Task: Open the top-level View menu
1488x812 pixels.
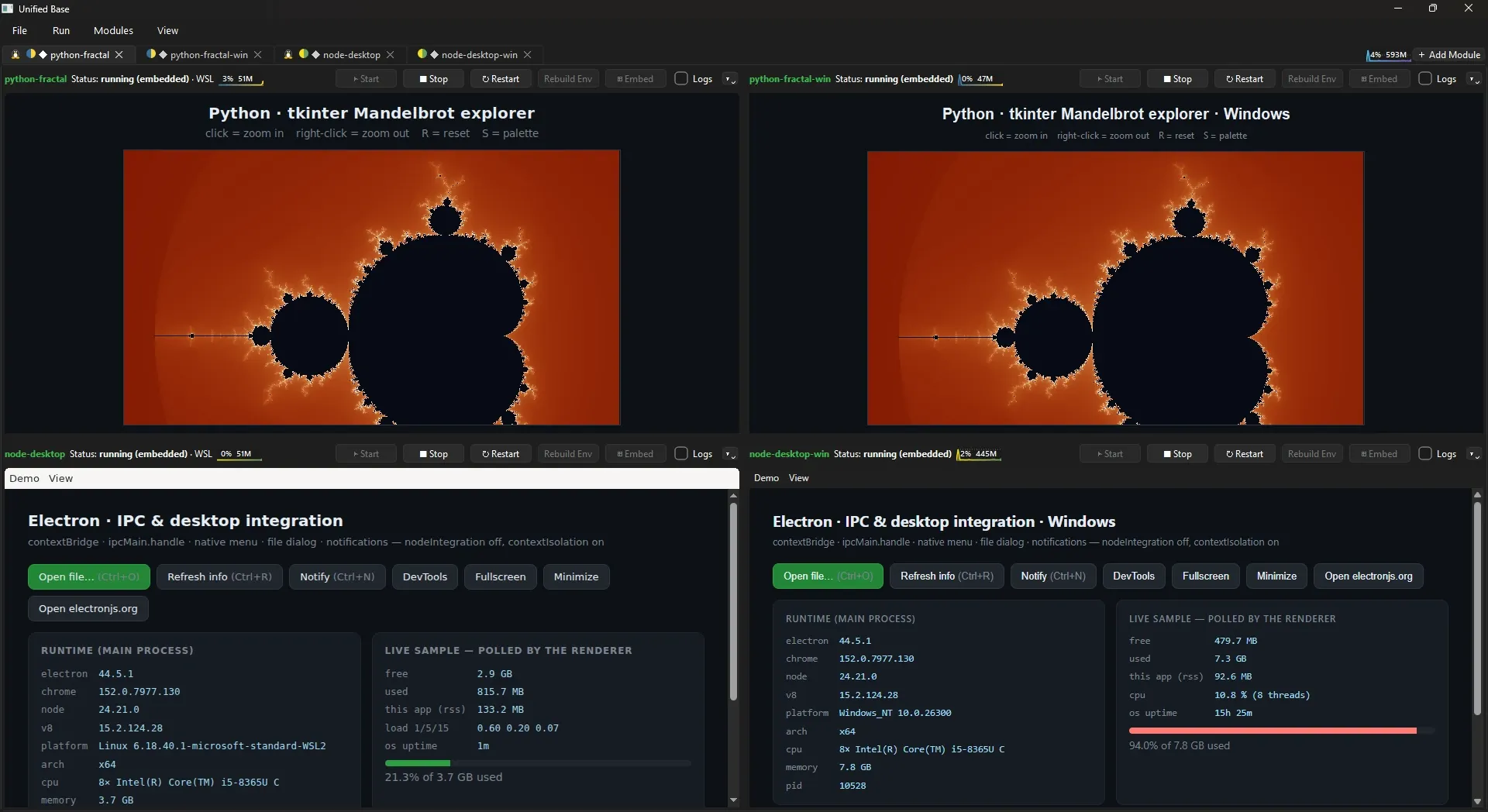Action: [167, 31]
